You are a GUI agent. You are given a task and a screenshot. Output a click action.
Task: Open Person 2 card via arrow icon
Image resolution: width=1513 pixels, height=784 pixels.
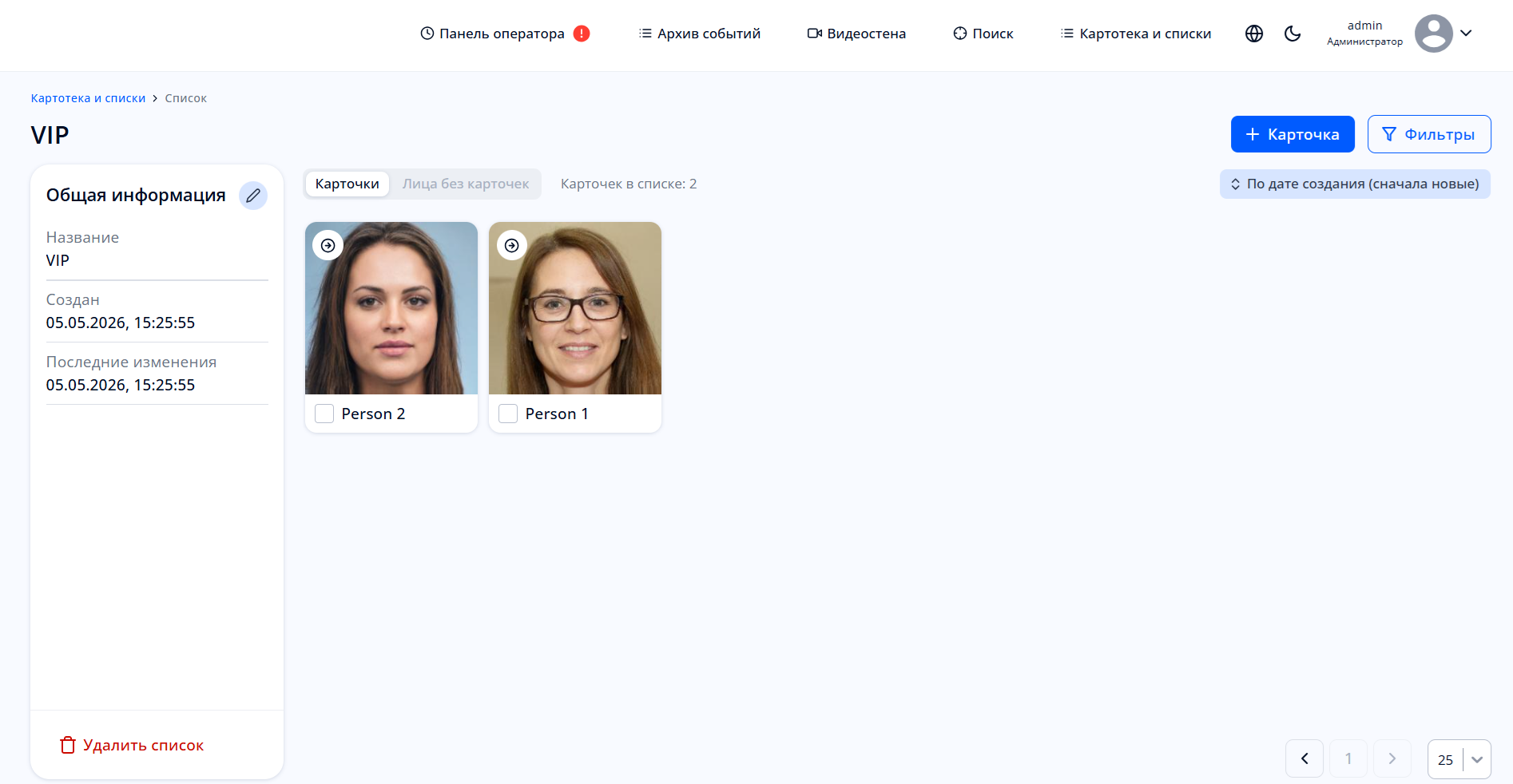pyautogui.click(x=328, y=245)
